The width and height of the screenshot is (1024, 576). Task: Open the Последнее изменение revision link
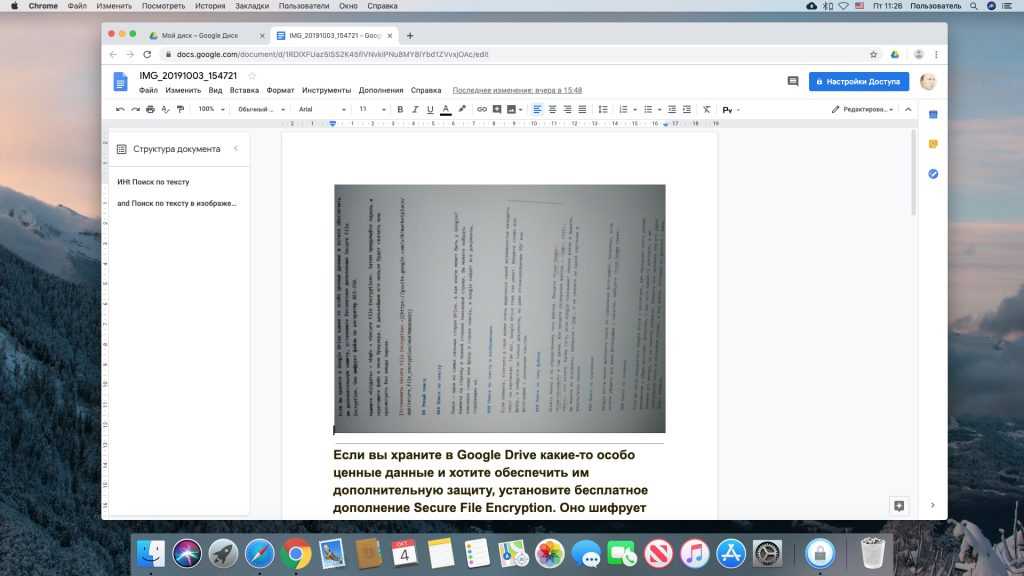517,90
